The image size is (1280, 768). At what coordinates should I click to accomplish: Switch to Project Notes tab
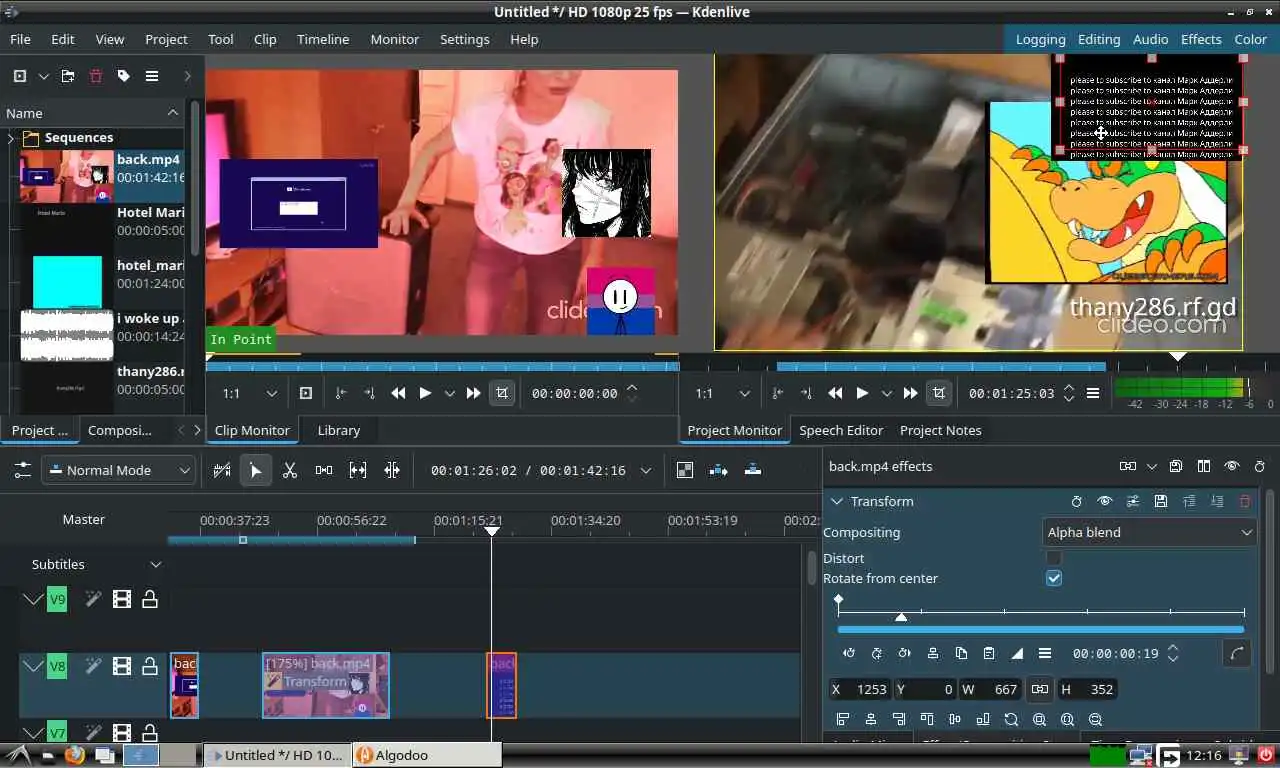(x=941, y=430)
